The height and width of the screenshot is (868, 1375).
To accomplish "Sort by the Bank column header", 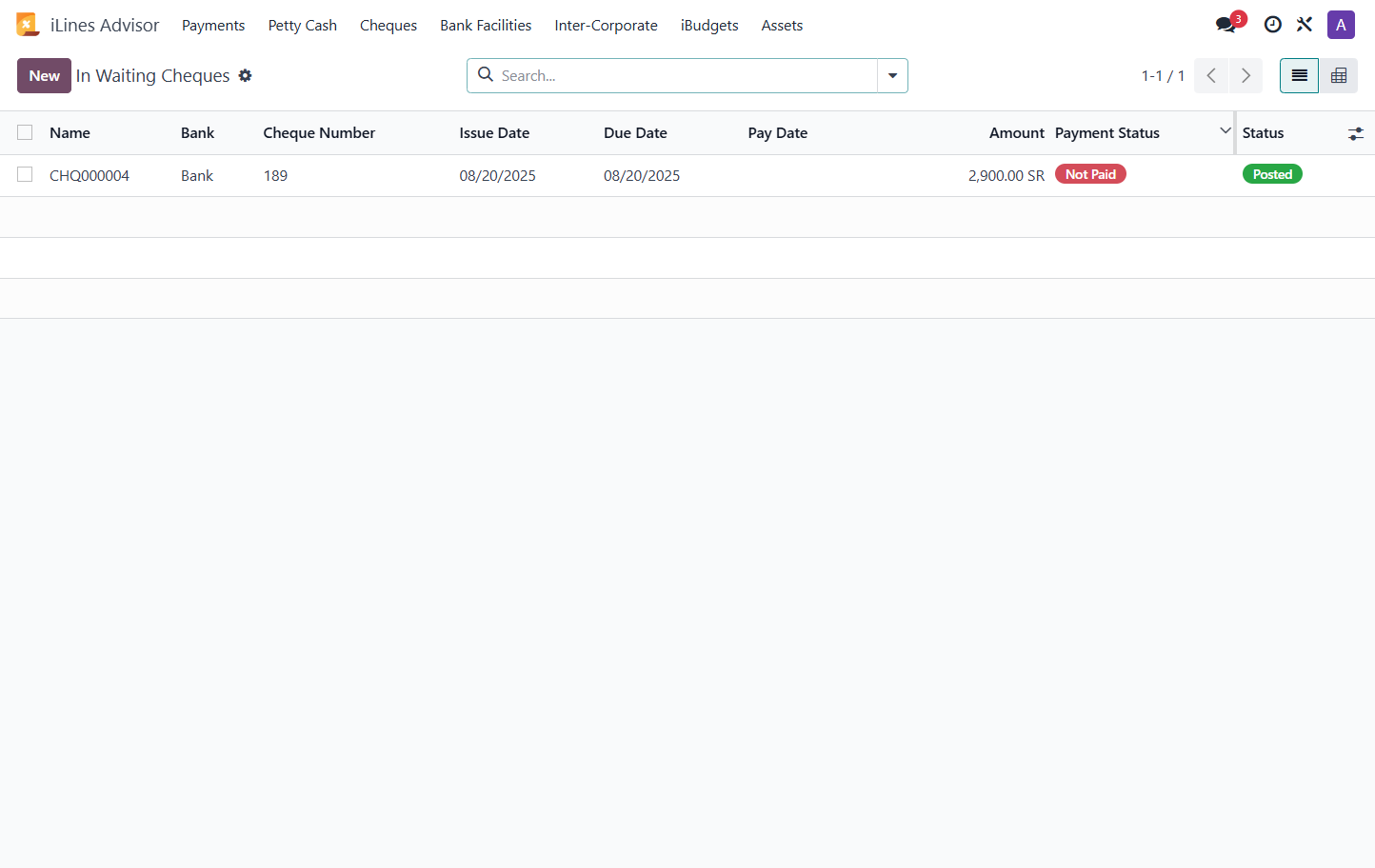I will (x=197, y=133).
